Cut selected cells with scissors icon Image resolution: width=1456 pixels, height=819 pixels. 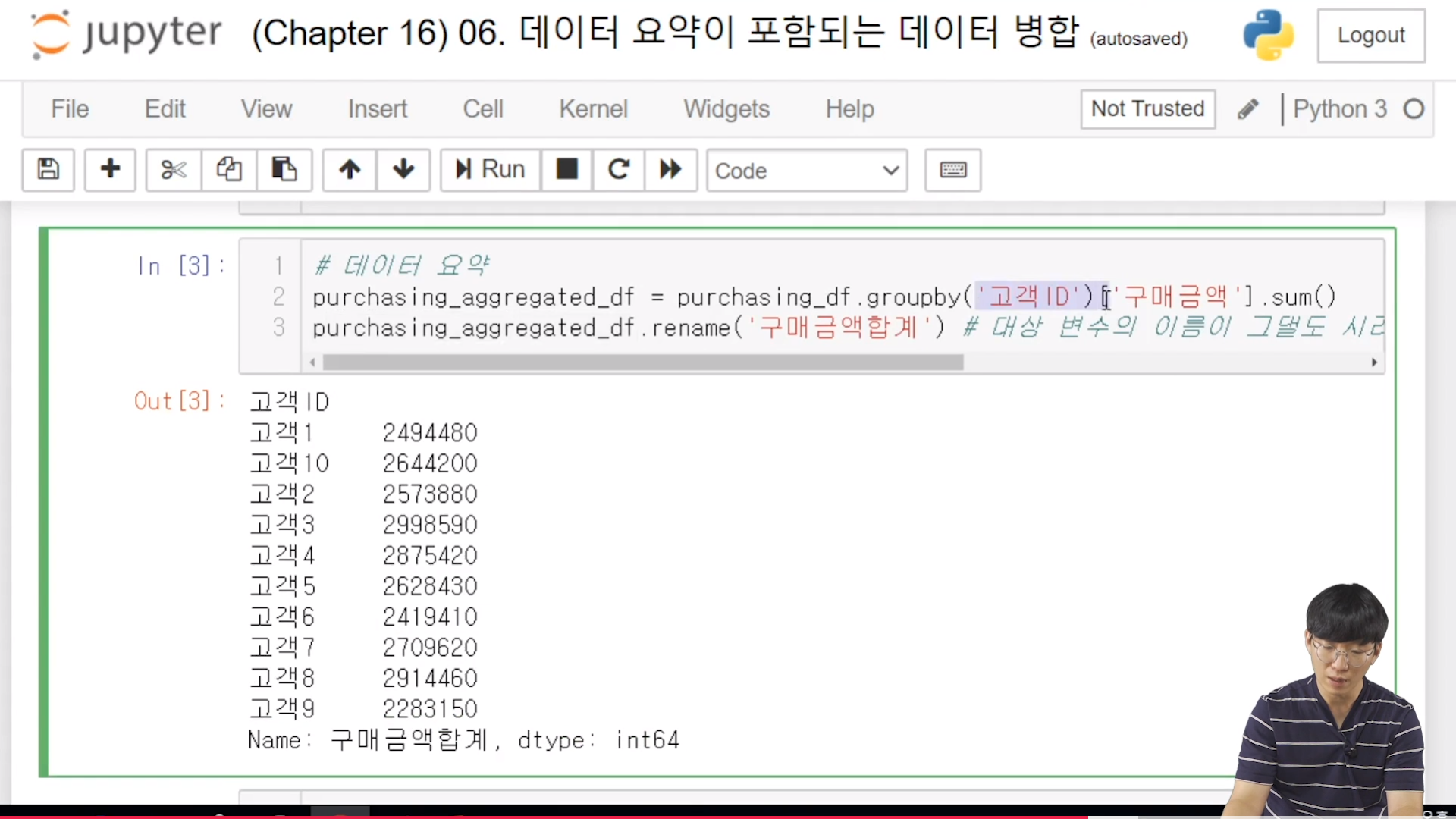[174, 169]
